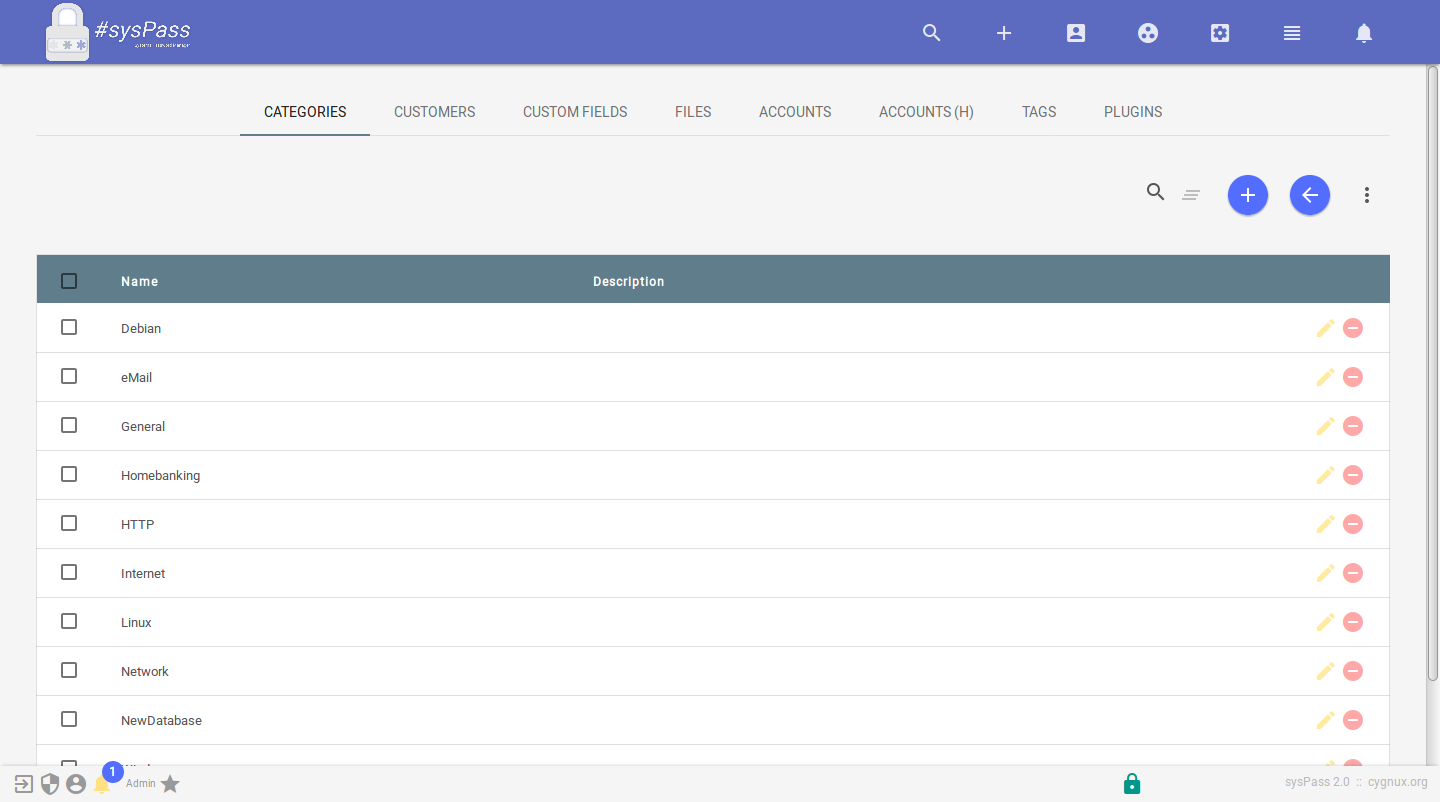
Task: Click the logout icon in the footer
Action: pos(24,784)
